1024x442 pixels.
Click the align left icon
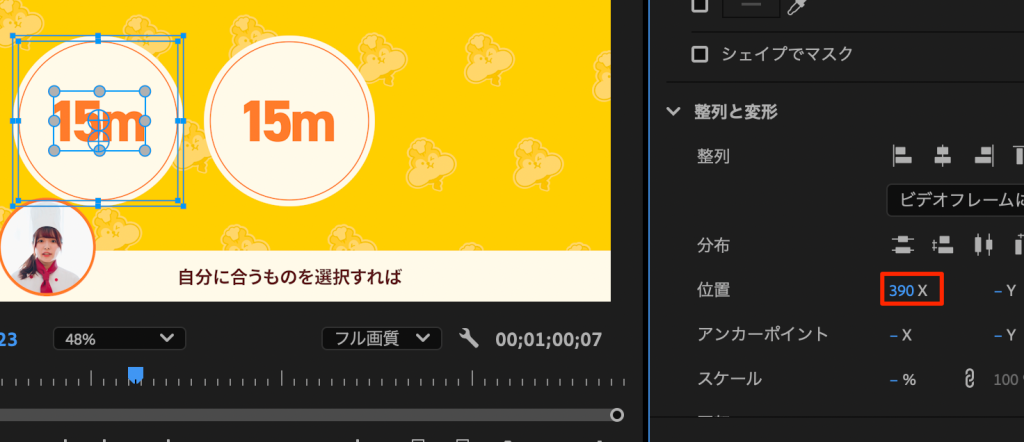point(903,155)
